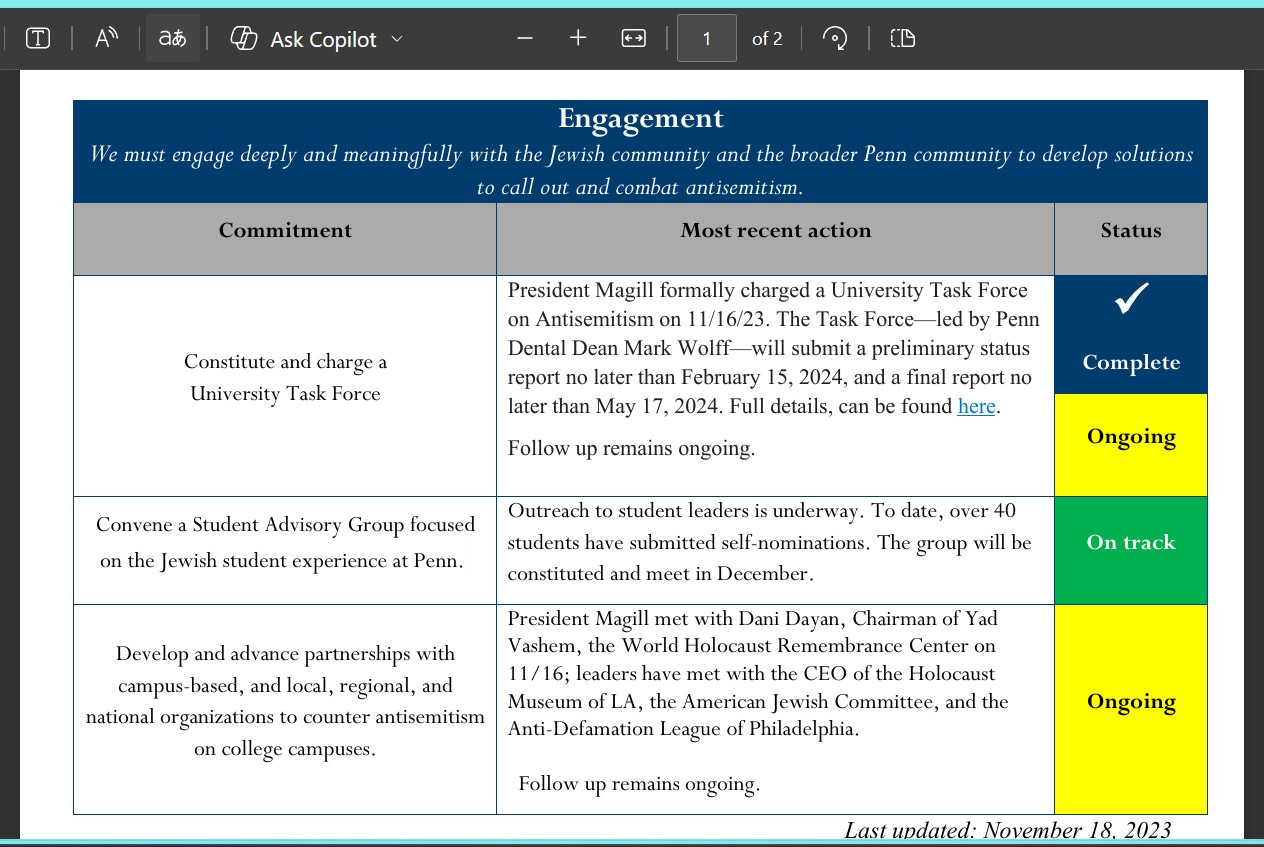Click 'Ongoing' status beside the partnerships row
Viewport: 1264px width, 847px height.
pos(1131,709)
